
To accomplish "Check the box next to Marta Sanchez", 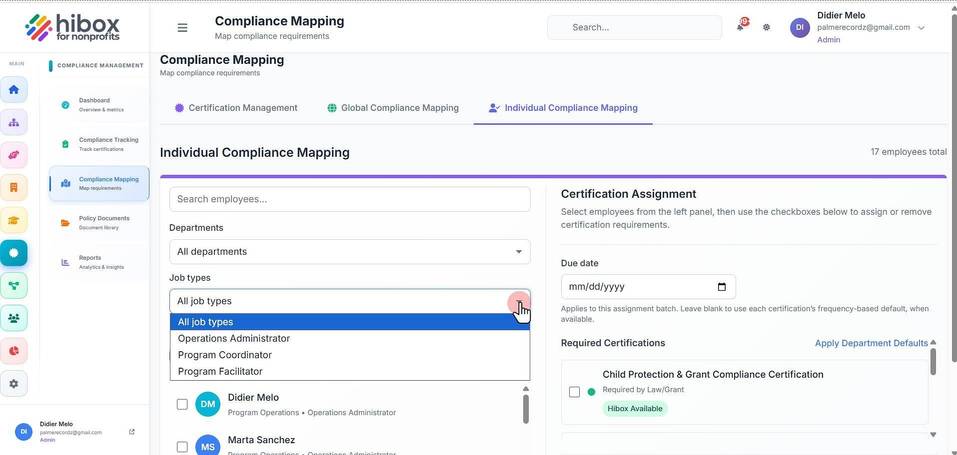I will click(x=182, y=446).
